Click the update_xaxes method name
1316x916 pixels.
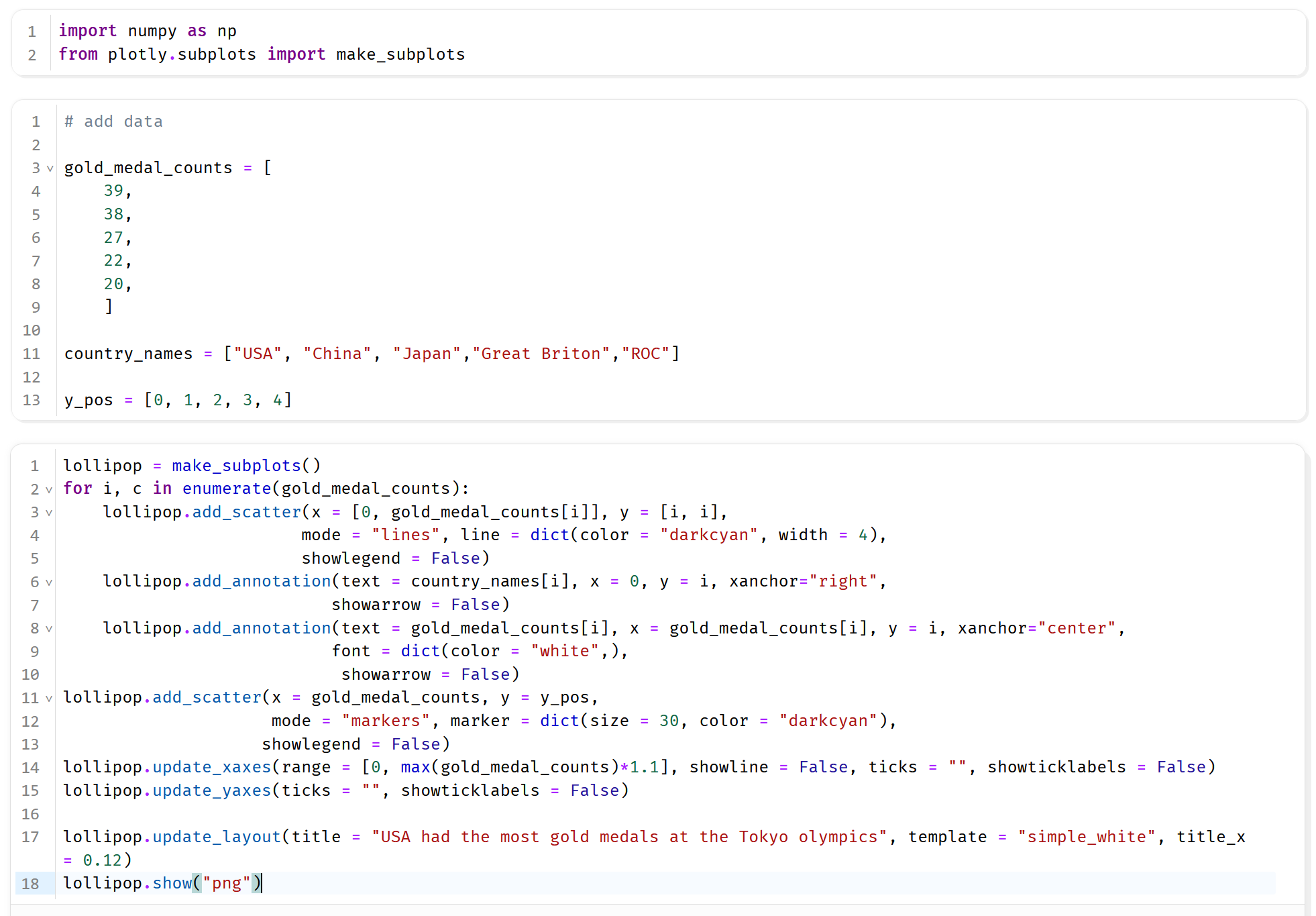tap(212, 767)
